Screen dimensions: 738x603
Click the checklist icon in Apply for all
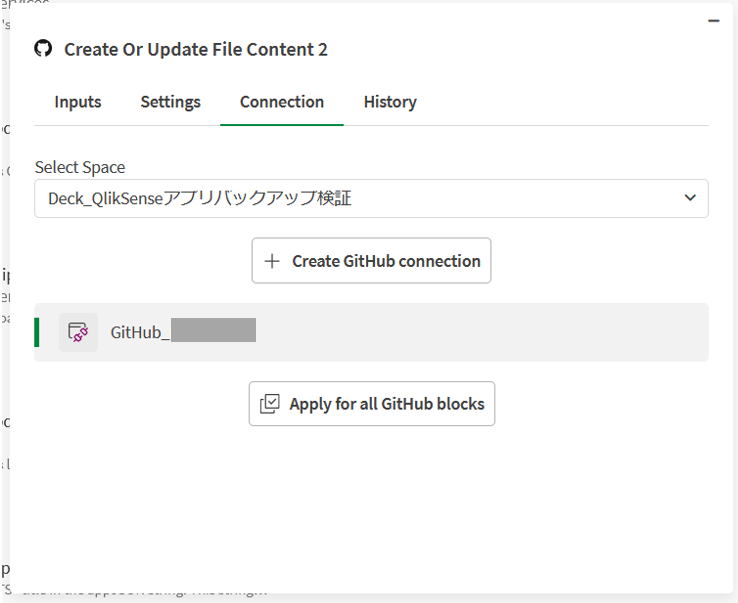pos(270,404)
